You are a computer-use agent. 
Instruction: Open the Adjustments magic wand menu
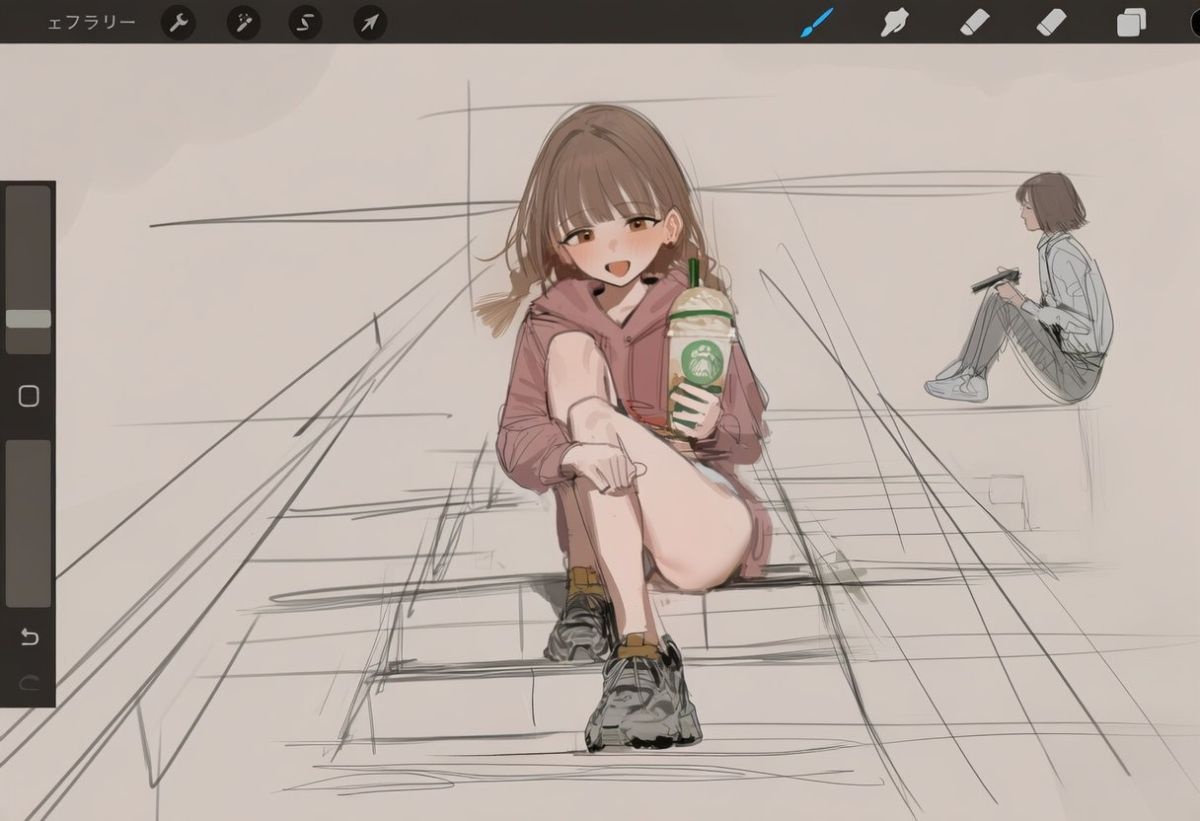(x=243, y=22)
